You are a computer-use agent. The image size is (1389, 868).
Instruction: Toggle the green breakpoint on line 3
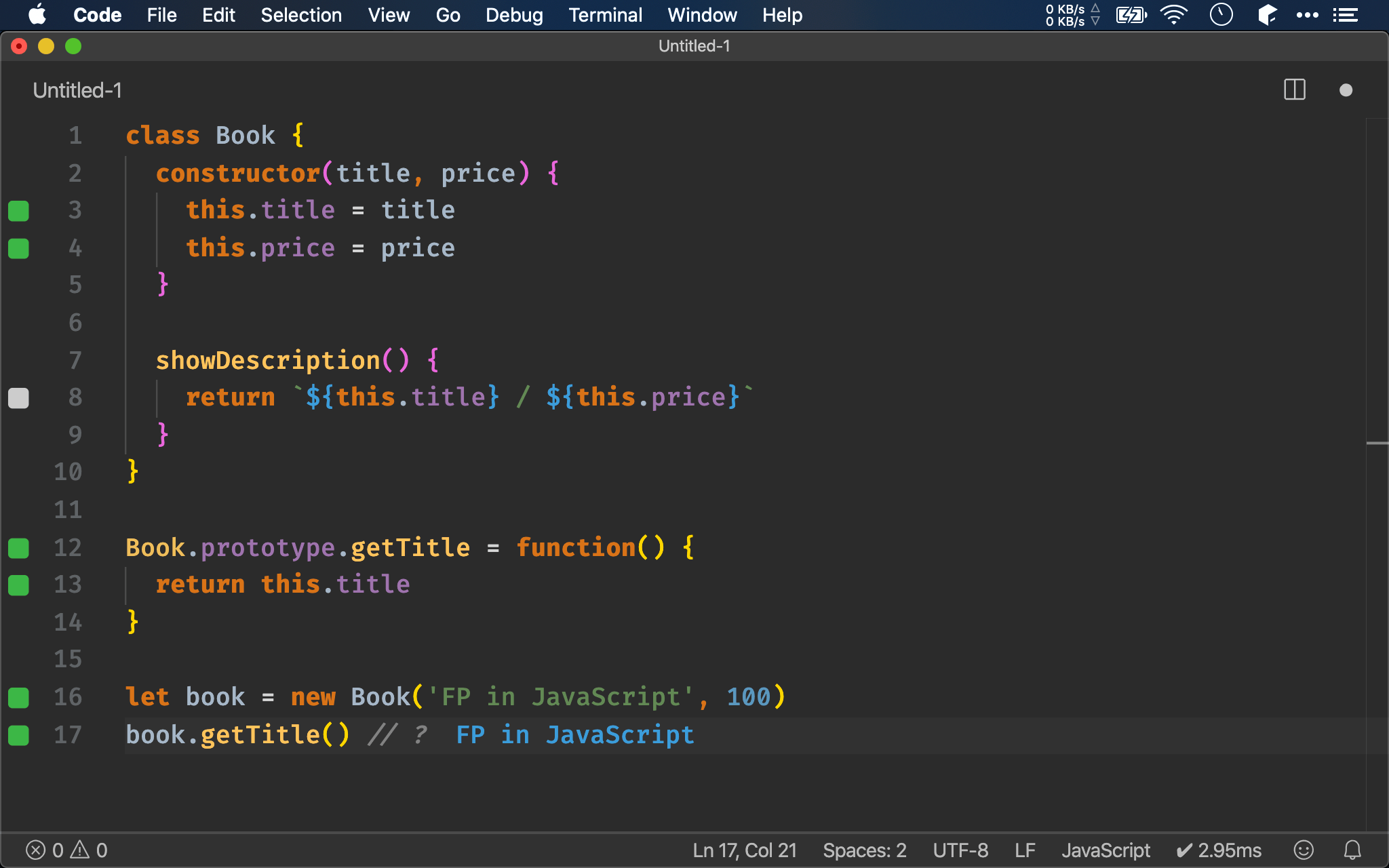[x=18, y=211]
